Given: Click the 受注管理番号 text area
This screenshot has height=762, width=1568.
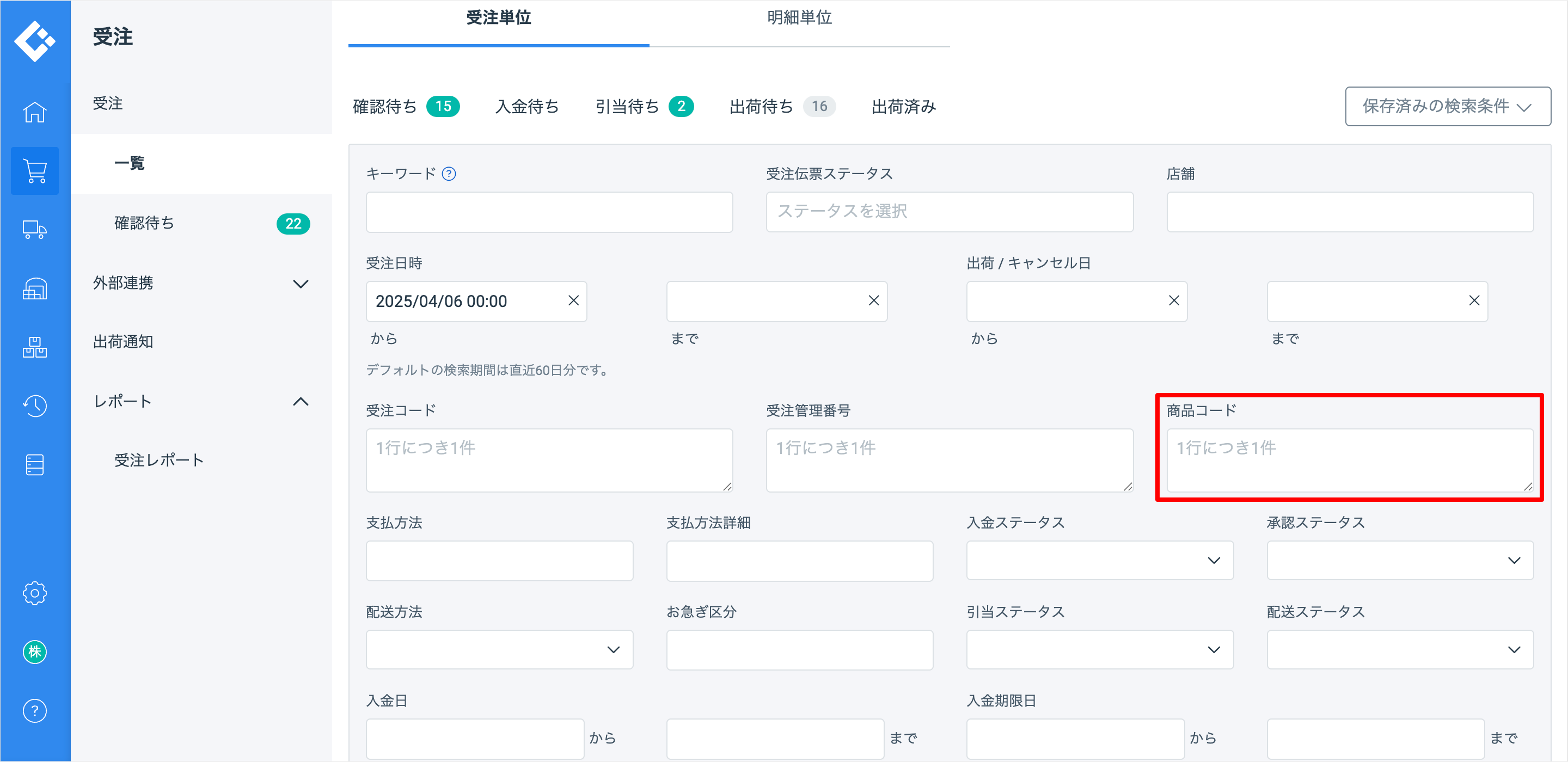Looking at the screenshot, I should point(950,460).
